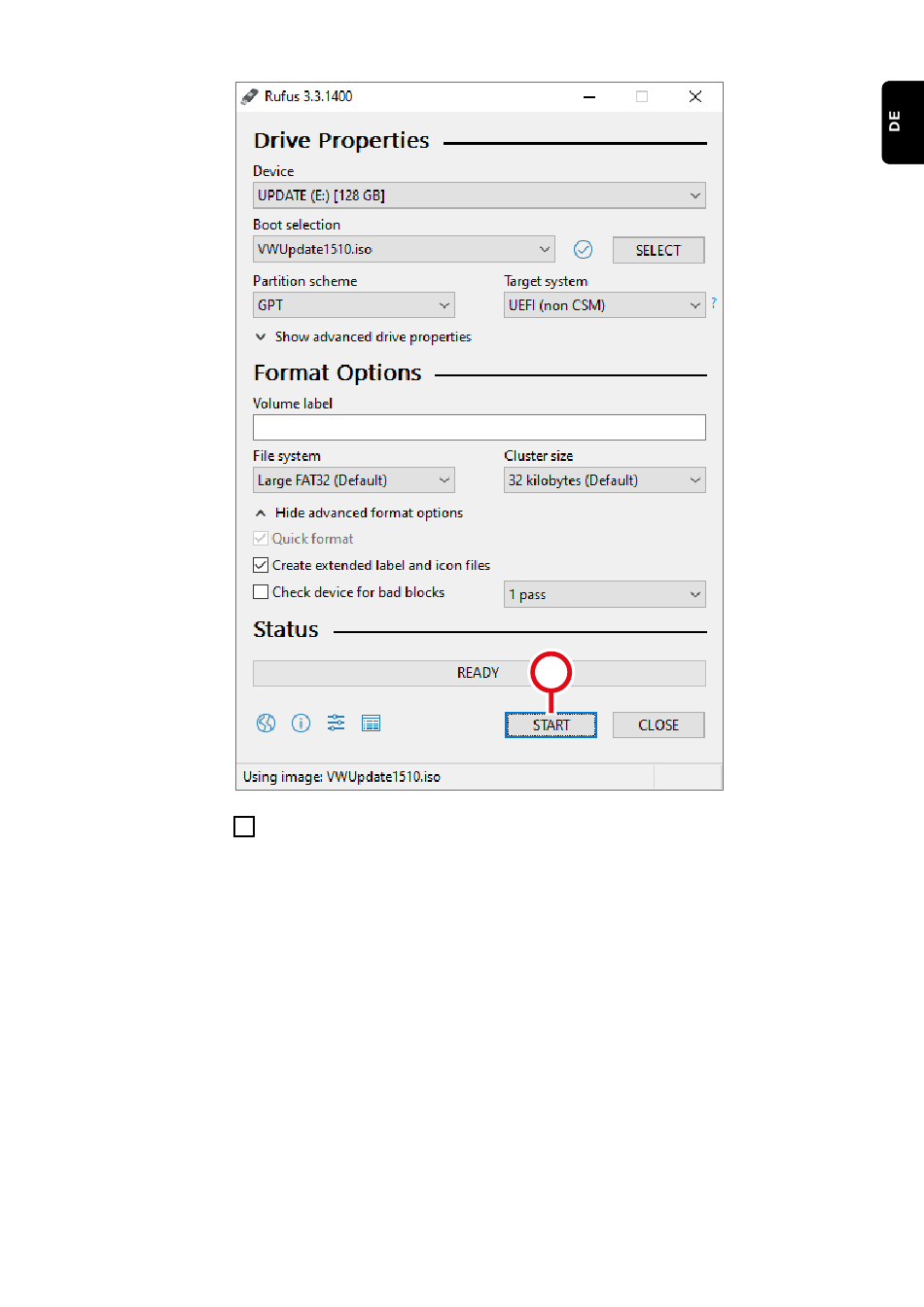Viewport: 924px width, 1307px height.
Task: Enable Check device for bad blocks
Action: coord(261,592)
